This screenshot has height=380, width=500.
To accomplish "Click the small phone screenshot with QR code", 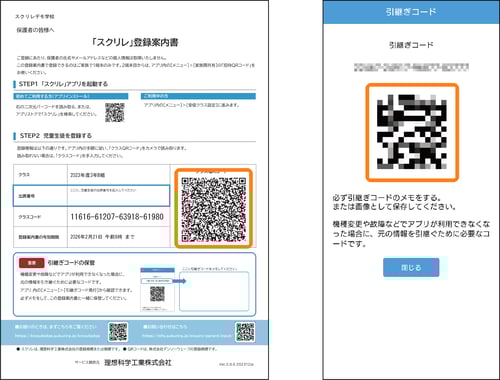I will coord(157,289).
